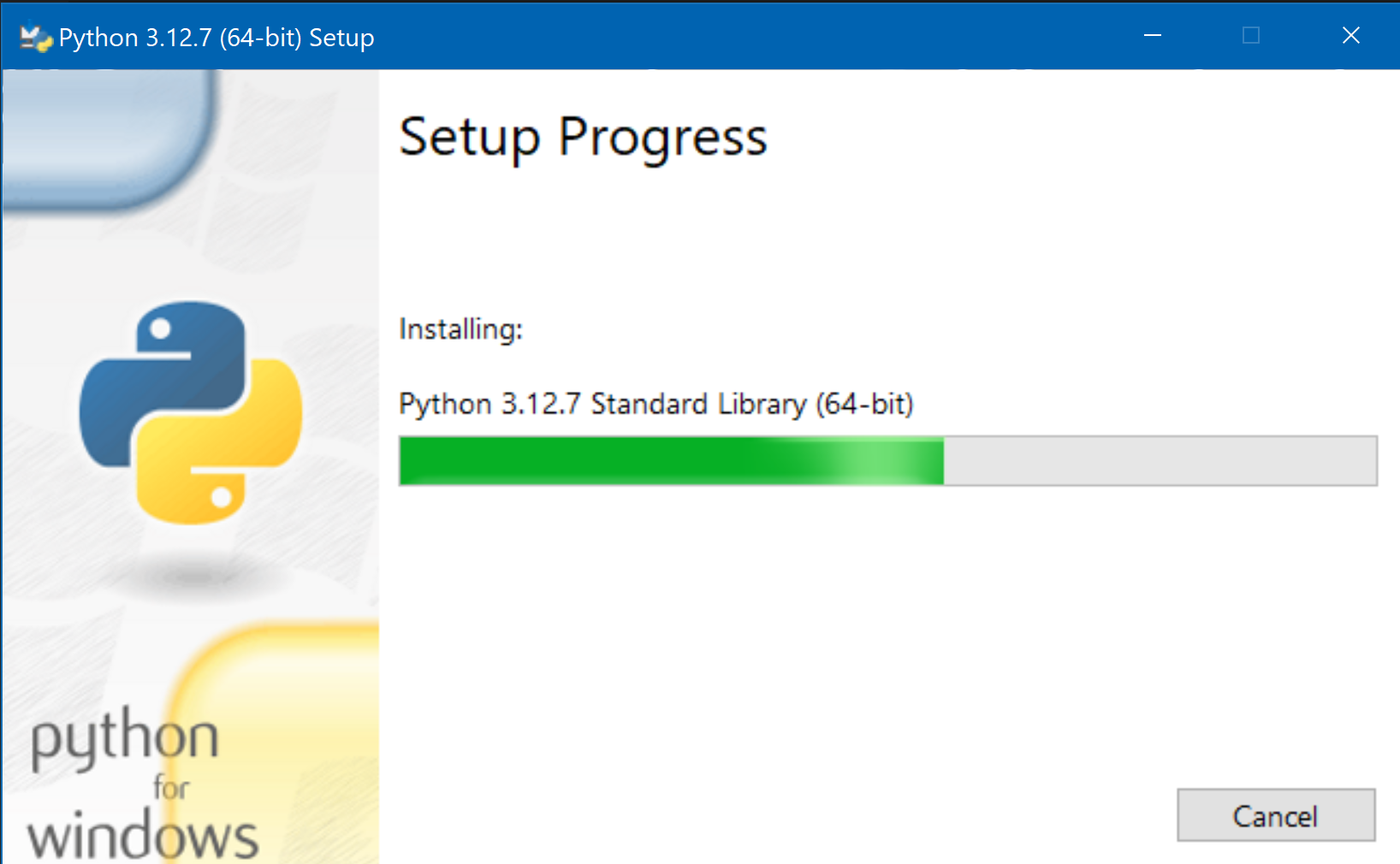This screenshot has height=864, width=1400.
Task: Click the Python installer icon in title bar
Action: tap(35, 38)
